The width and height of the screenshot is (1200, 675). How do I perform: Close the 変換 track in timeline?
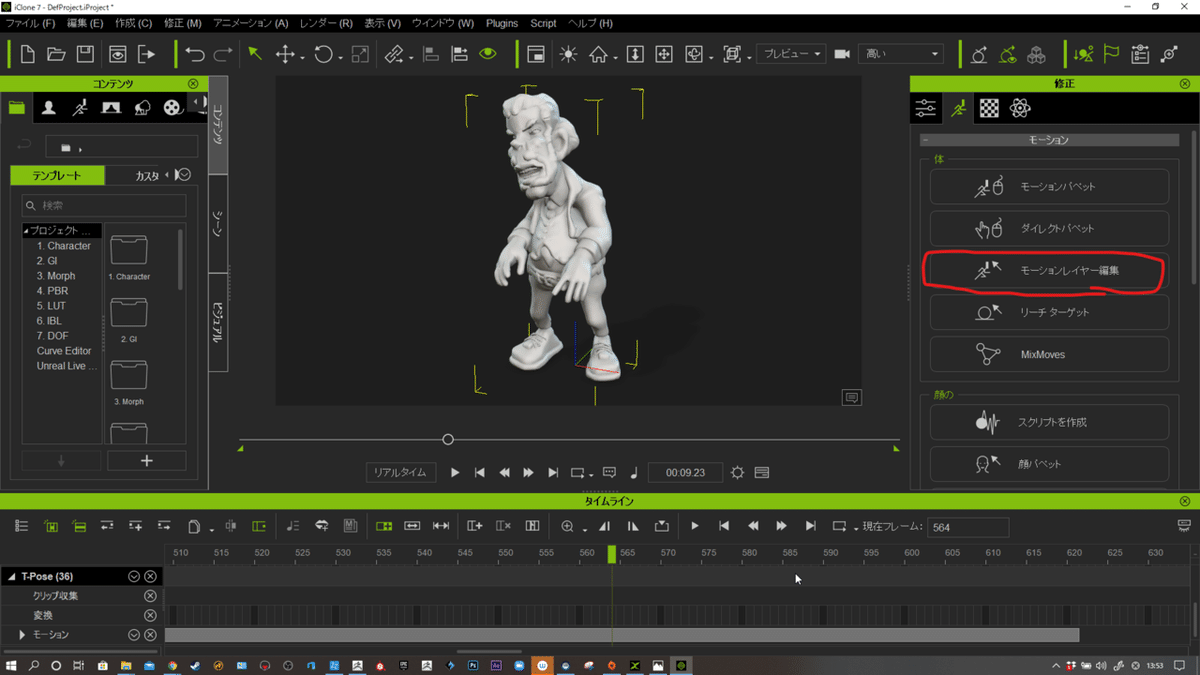(150, 615)
